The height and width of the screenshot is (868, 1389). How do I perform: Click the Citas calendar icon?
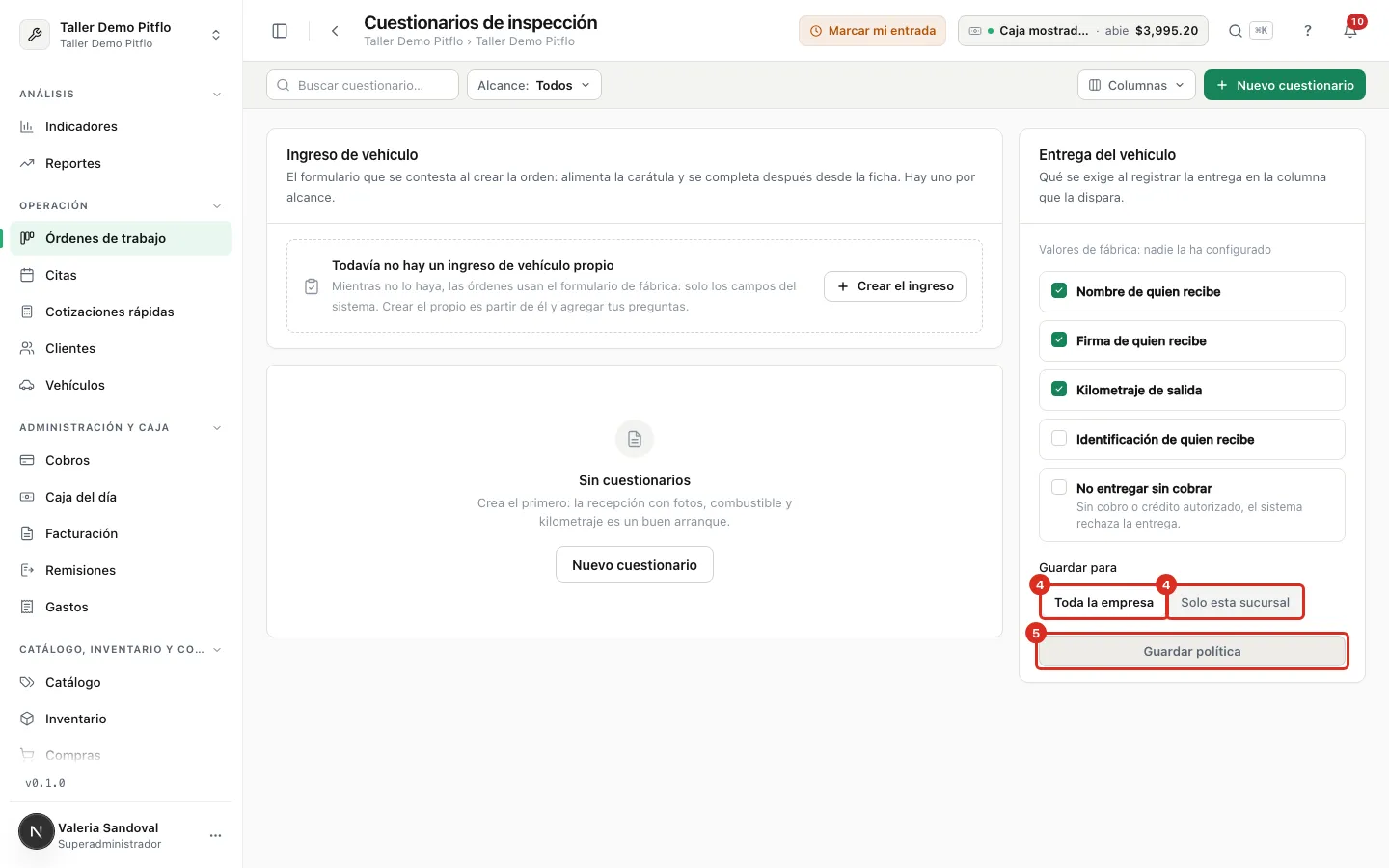point(27,275)
